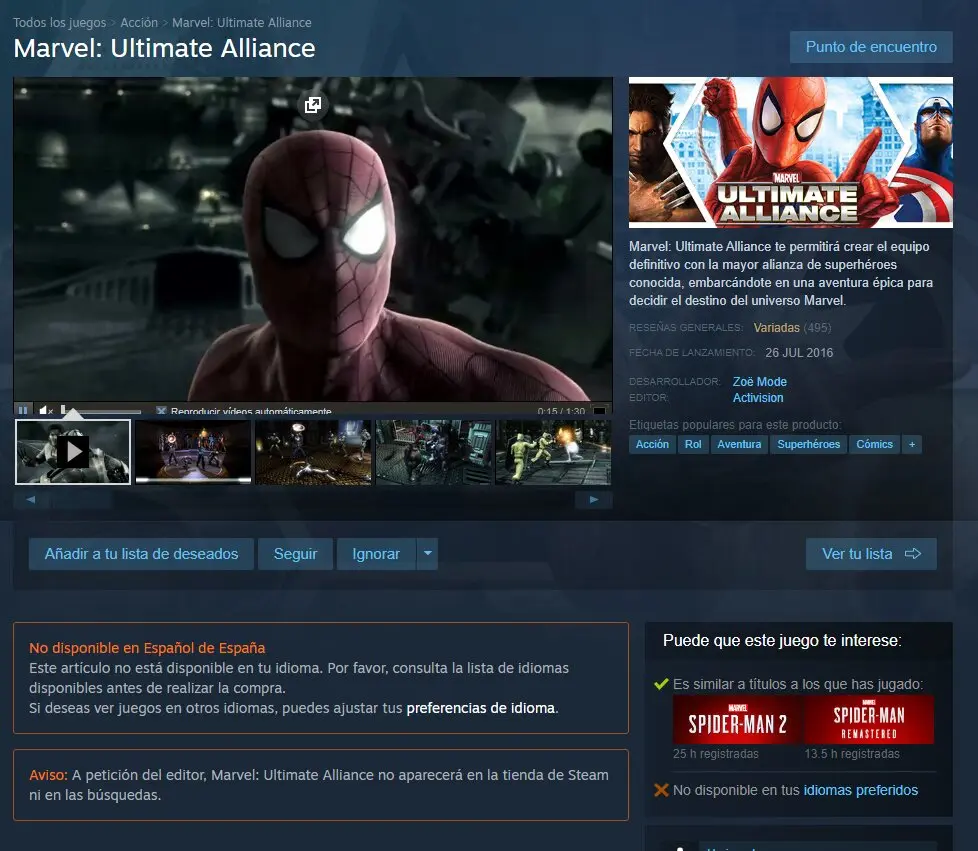Click the fullscreen video icon
This screenshot has width=978, height=851.
pos(599,411)
